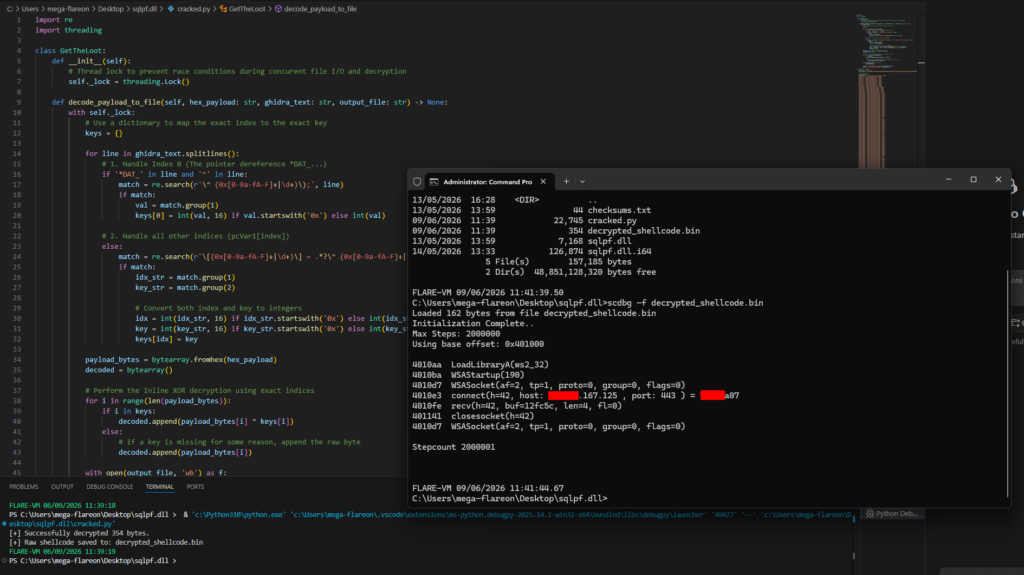1024x575 pixels.
Task: Click 'class GetTheLoot:' in the editor
Action: pos(71,50)
